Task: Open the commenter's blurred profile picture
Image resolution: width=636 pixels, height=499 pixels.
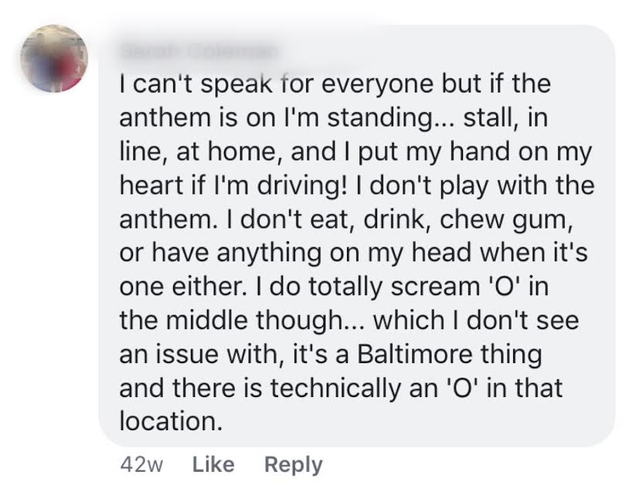Action: tap(54, 59)
